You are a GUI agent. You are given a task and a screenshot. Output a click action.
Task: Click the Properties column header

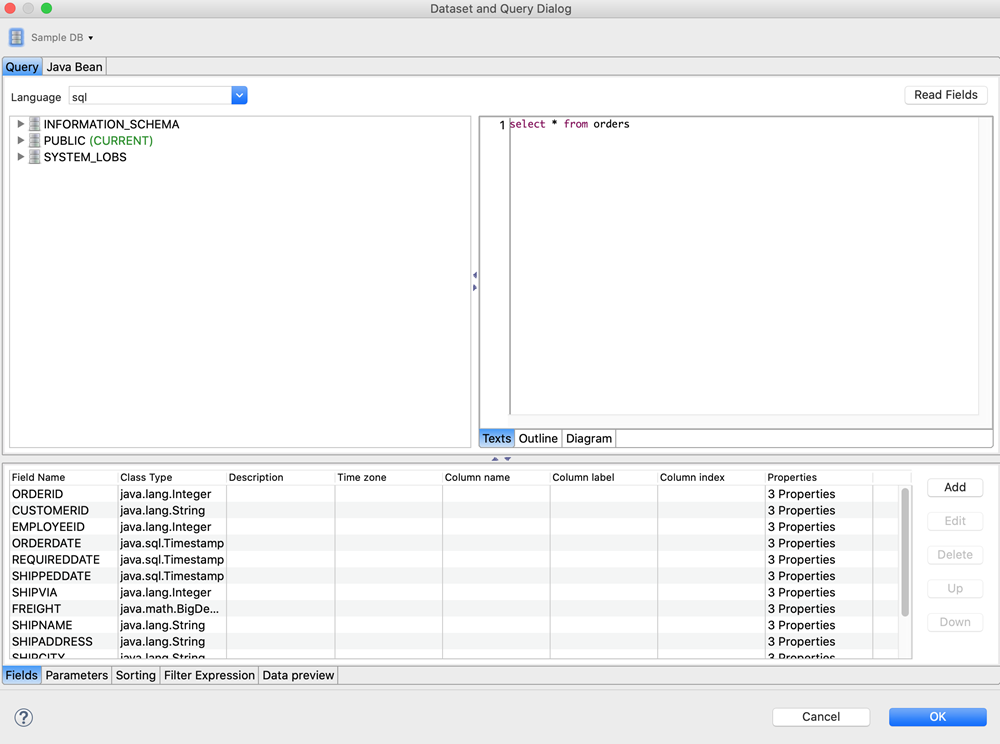pyautogui.click(x=819, y=478)
